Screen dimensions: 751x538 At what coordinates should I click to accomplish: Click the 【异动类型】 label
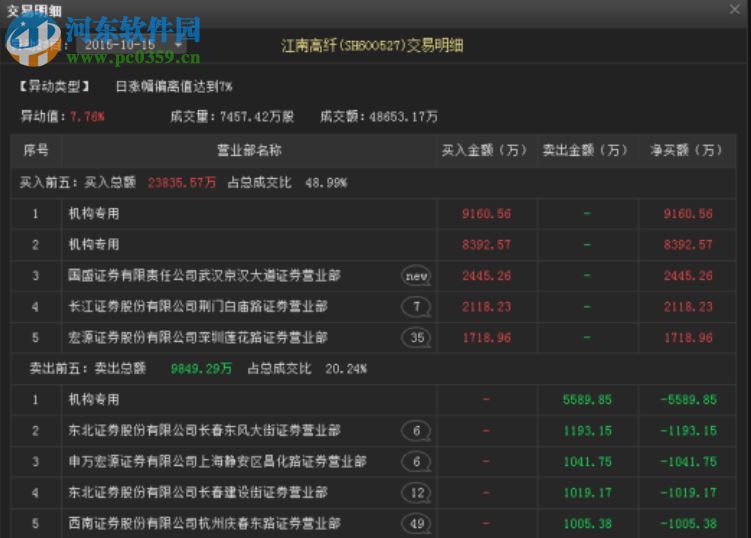(x=54, y=87)
